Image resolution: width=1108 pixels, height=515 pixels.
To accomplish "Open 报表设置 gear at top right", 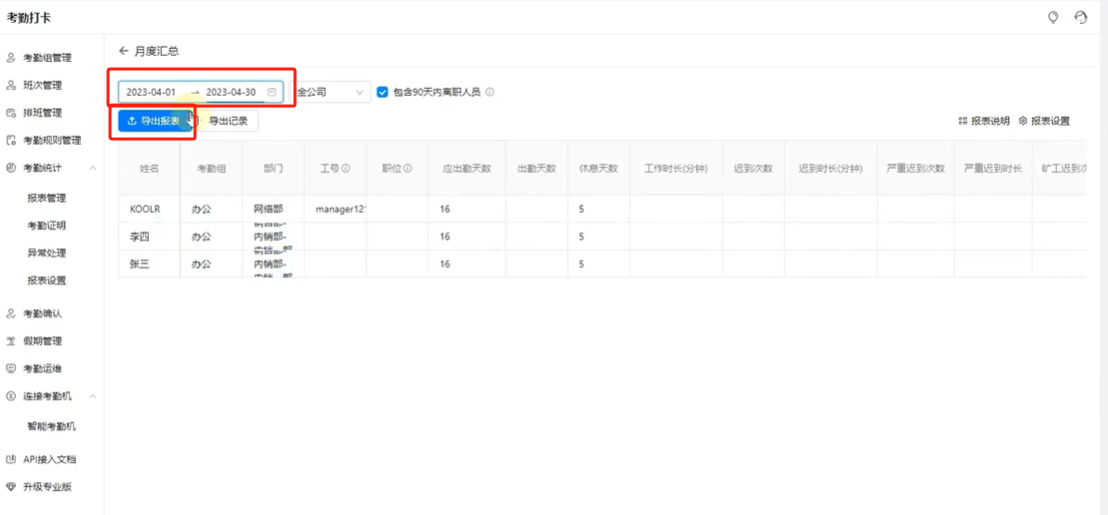I will click(x=1044, y=121).
